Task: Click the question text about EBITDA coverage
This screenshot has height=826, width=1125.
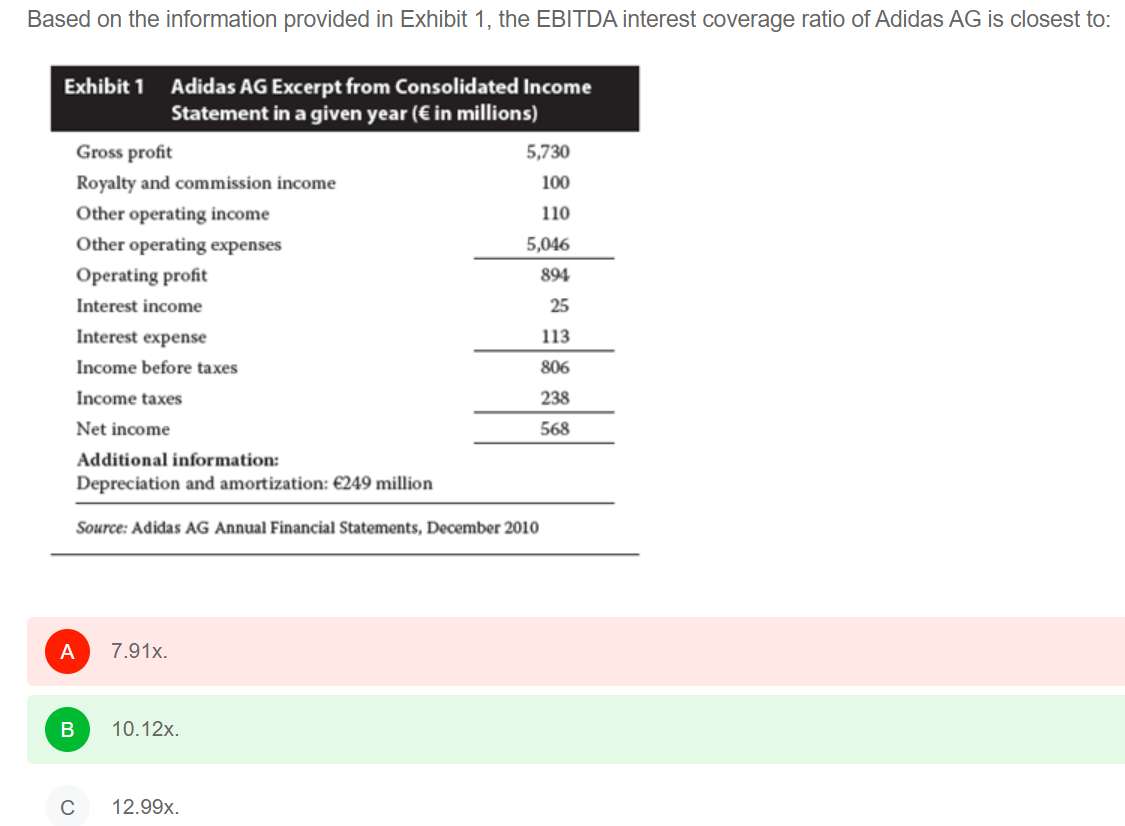Action: [568, 20]
